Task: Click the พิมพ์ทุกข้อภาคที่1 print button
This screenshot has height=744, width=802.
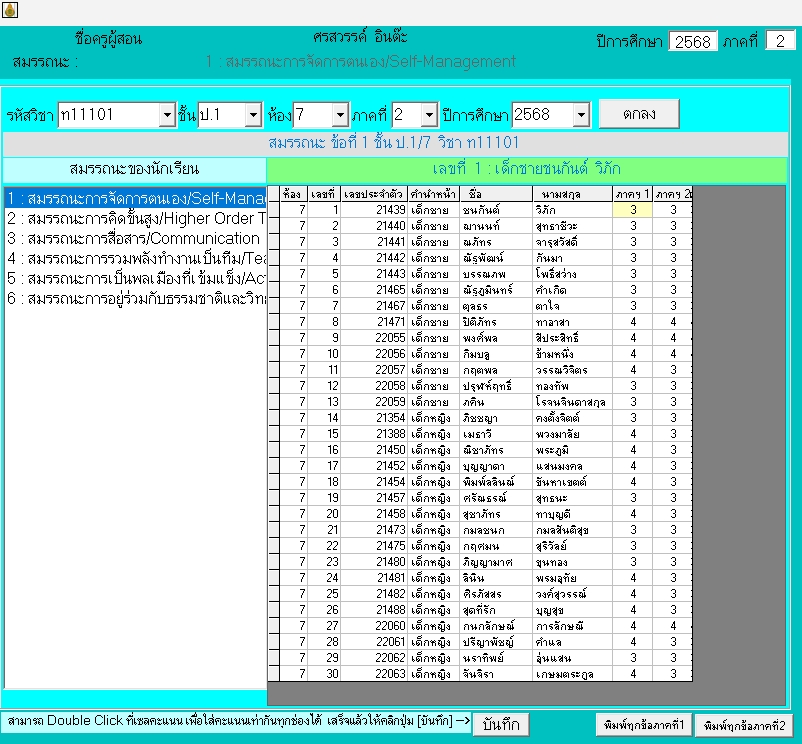Action: 642,724
